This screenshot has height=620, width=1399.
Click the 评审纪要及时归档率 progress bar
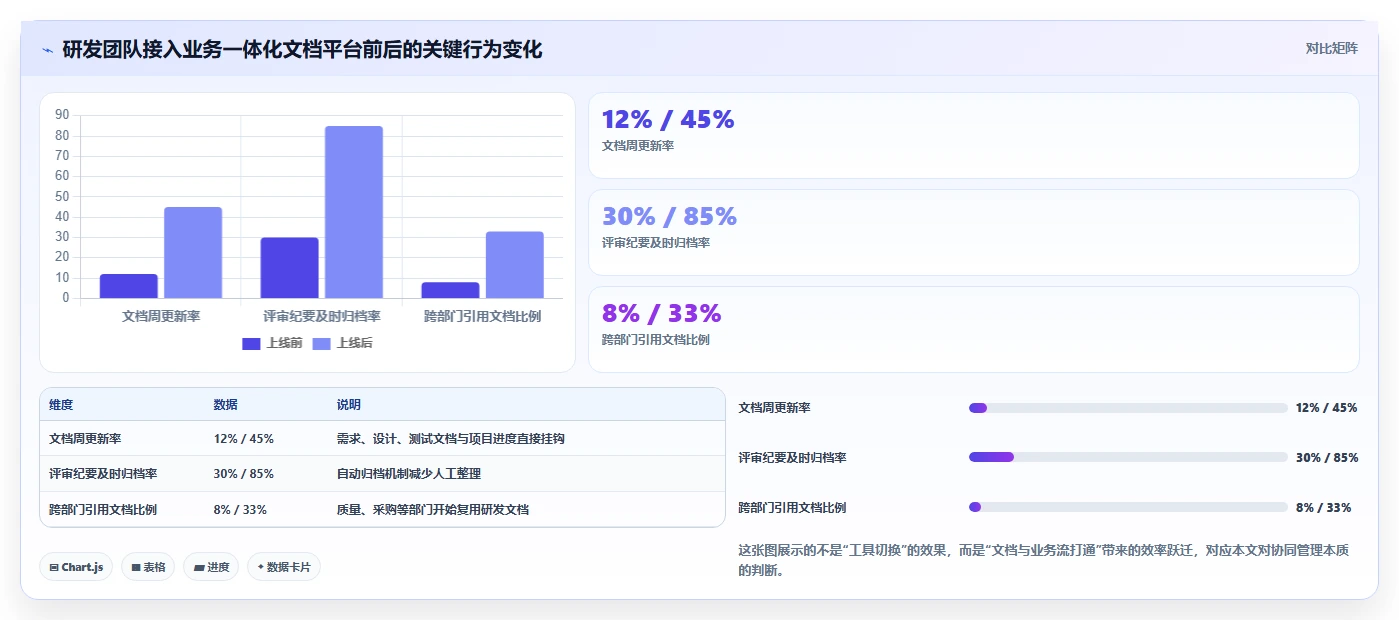pyautogui.click(x=1128, y=457)
